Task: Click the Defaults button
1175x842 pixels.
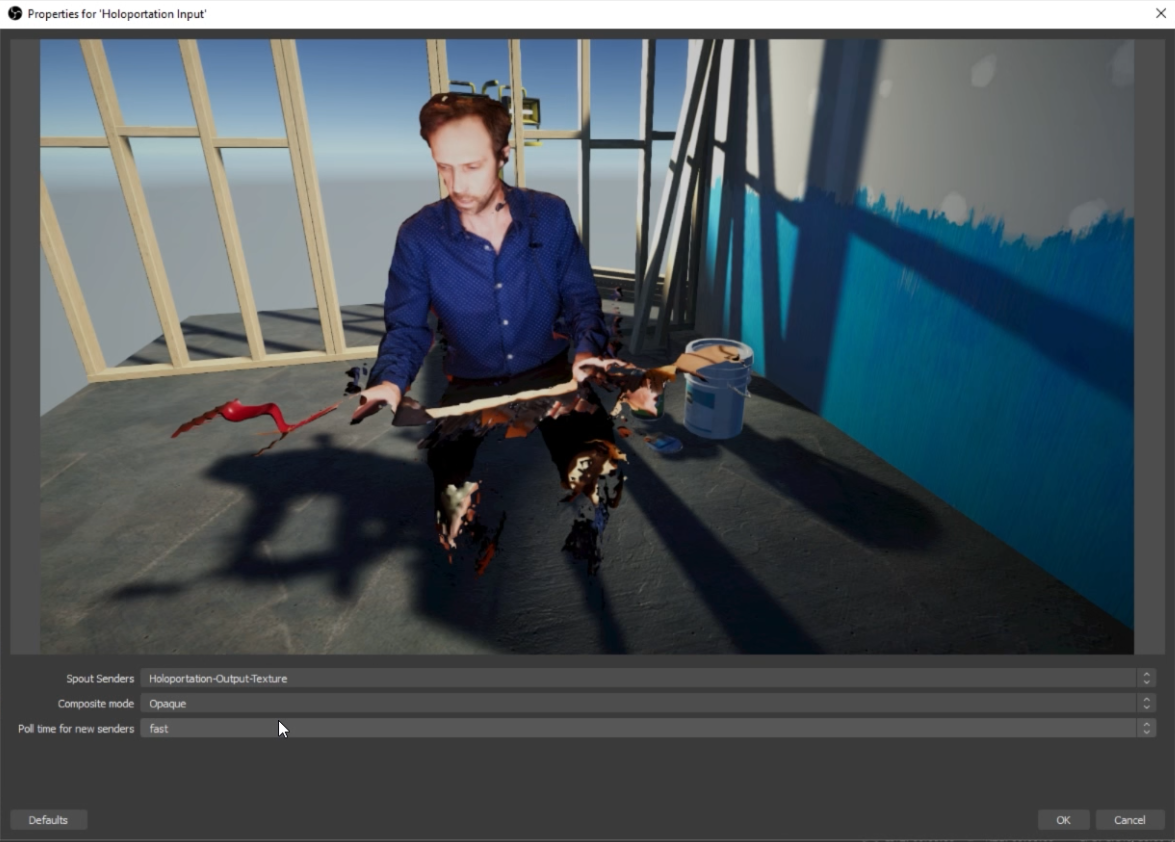Action: [x=48, y=820]
